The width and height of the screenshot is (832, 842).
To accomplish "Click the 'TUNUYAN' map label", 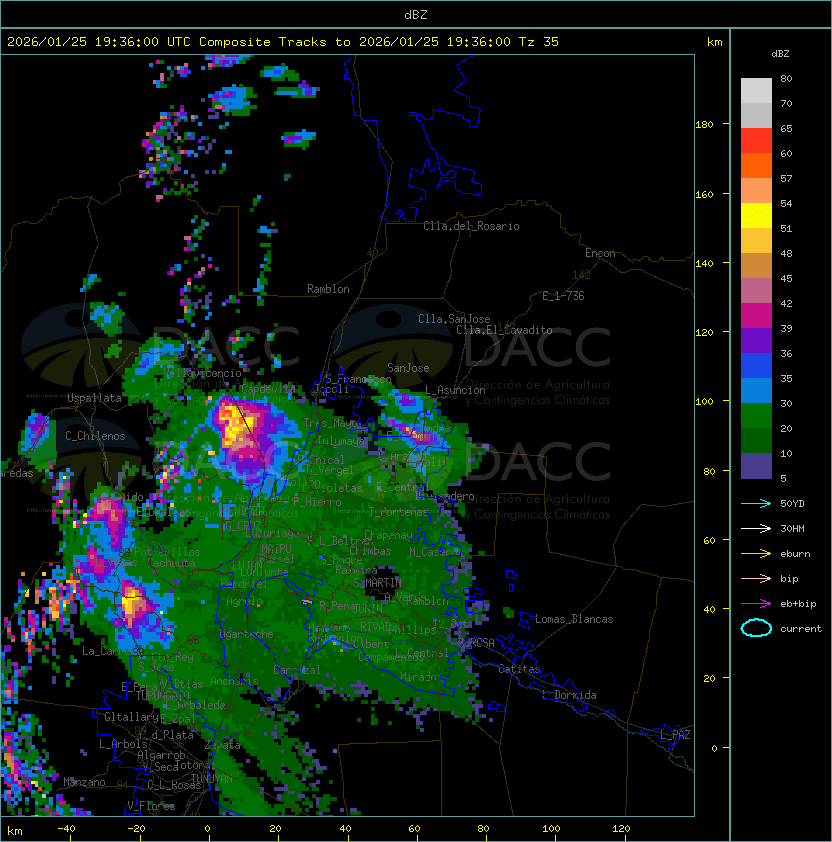I will point(212,779).
